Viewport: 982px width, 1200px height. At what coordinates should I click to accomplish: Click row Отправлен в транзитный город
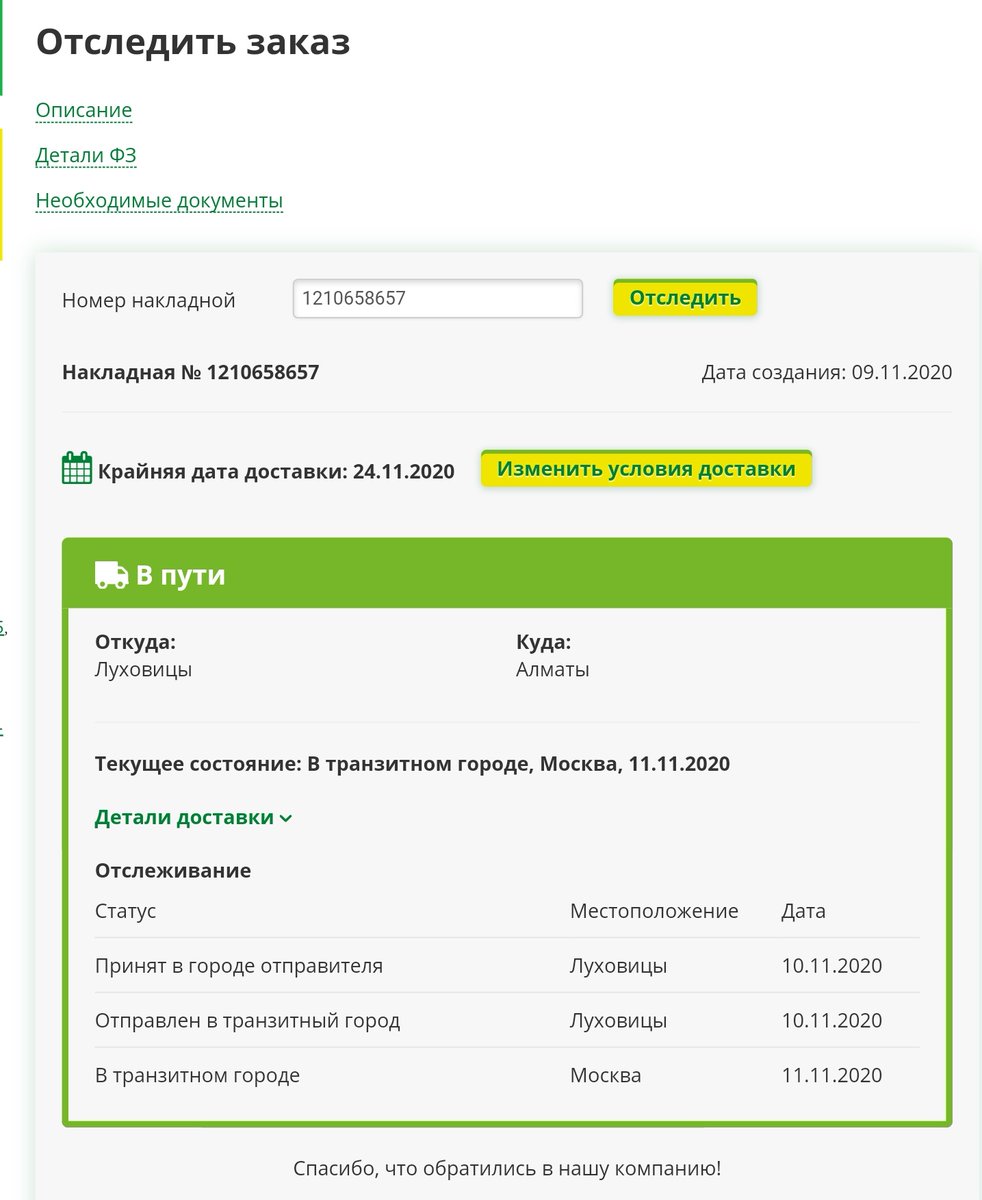pos(507,1021)
